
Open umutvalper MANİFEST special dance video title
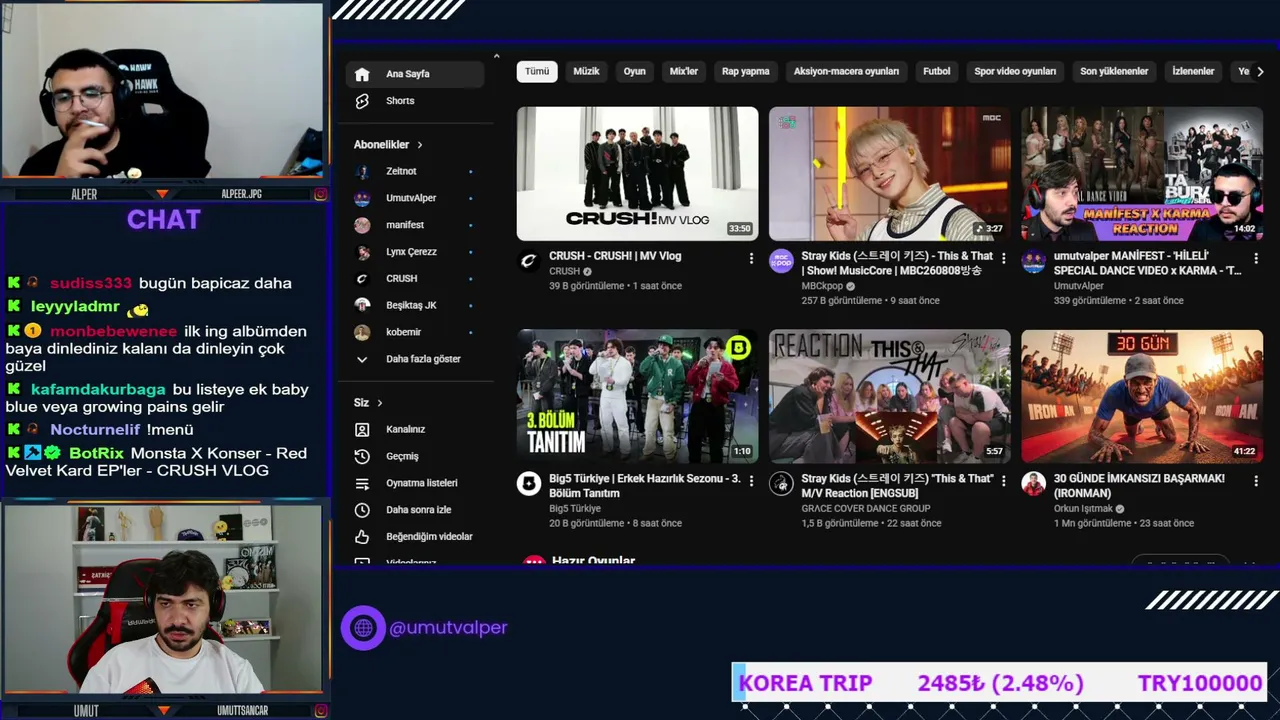click(1147, 263)
